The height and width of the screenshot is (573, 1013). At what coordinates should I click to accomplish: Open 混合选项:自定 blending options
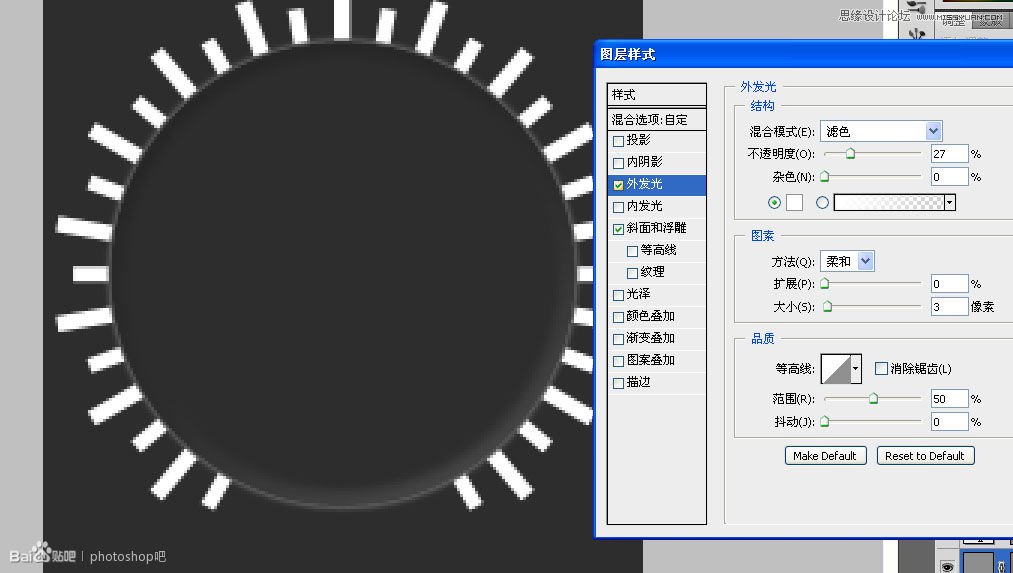[656, 120]
